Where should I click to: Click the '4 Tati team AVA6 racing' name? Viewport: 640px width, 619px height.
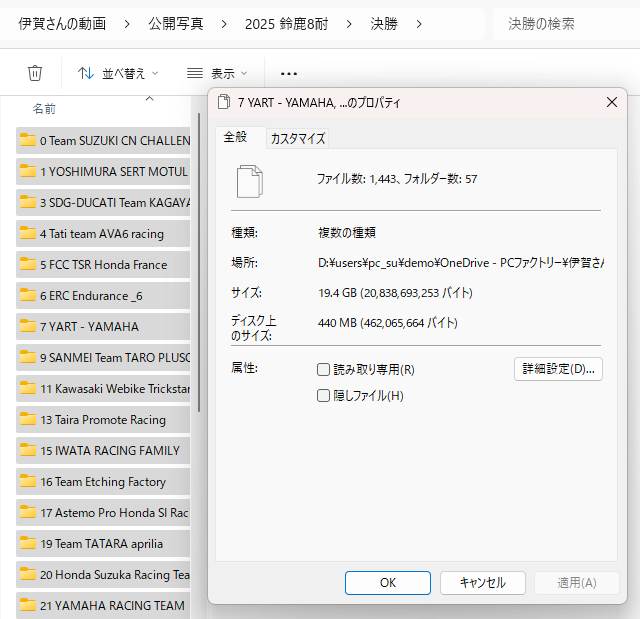102,234
